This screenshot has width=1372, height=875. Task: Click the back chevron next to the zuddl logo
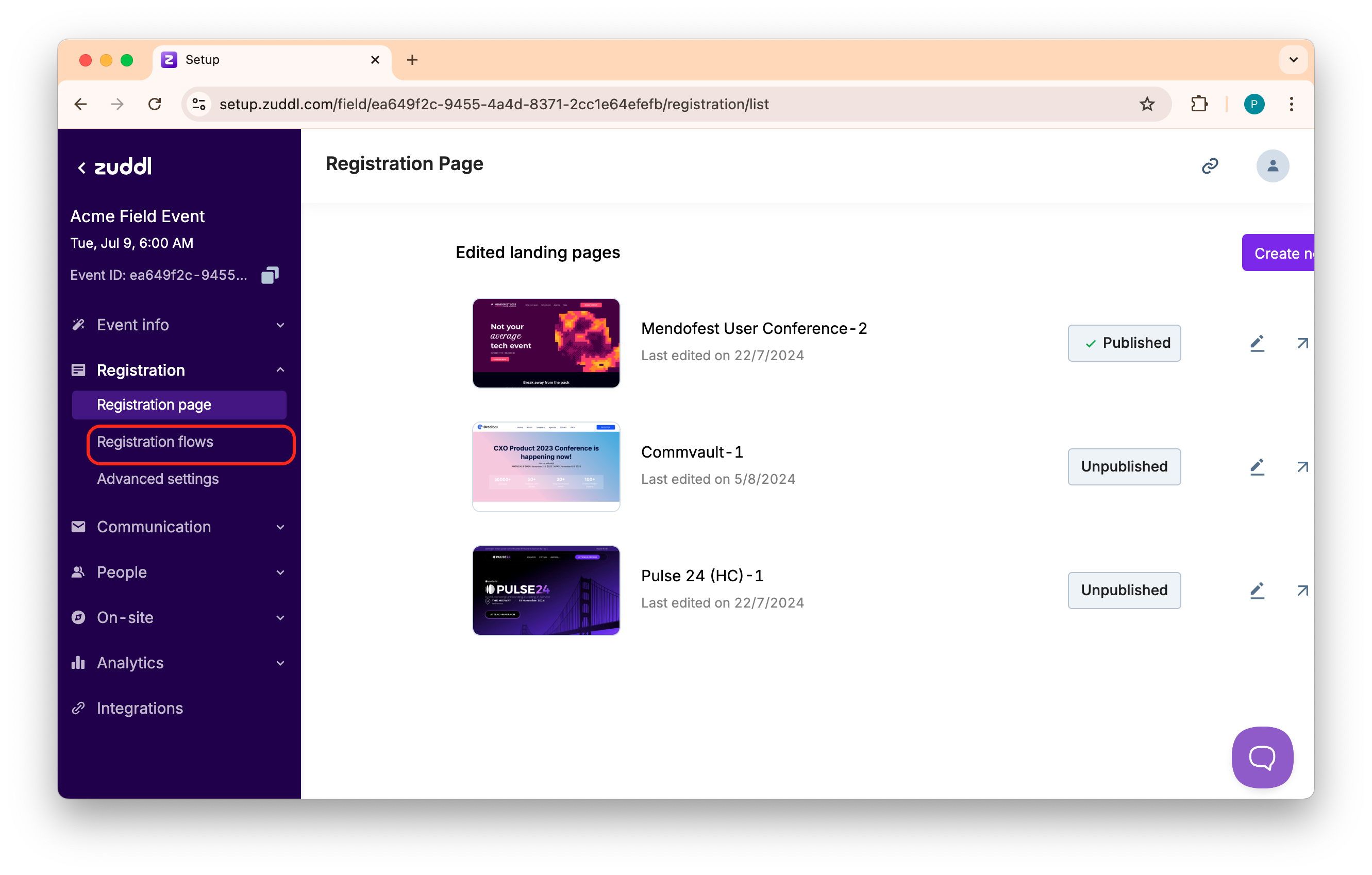[x=82, y=167]
